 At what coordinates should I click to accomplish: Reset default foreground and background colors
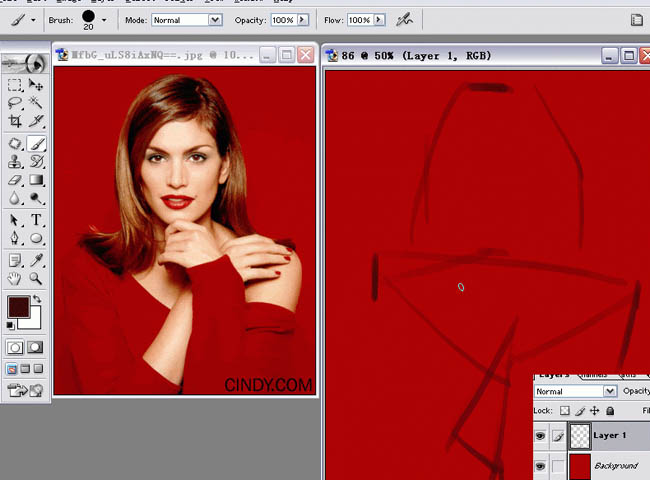[x=10, y=326]
